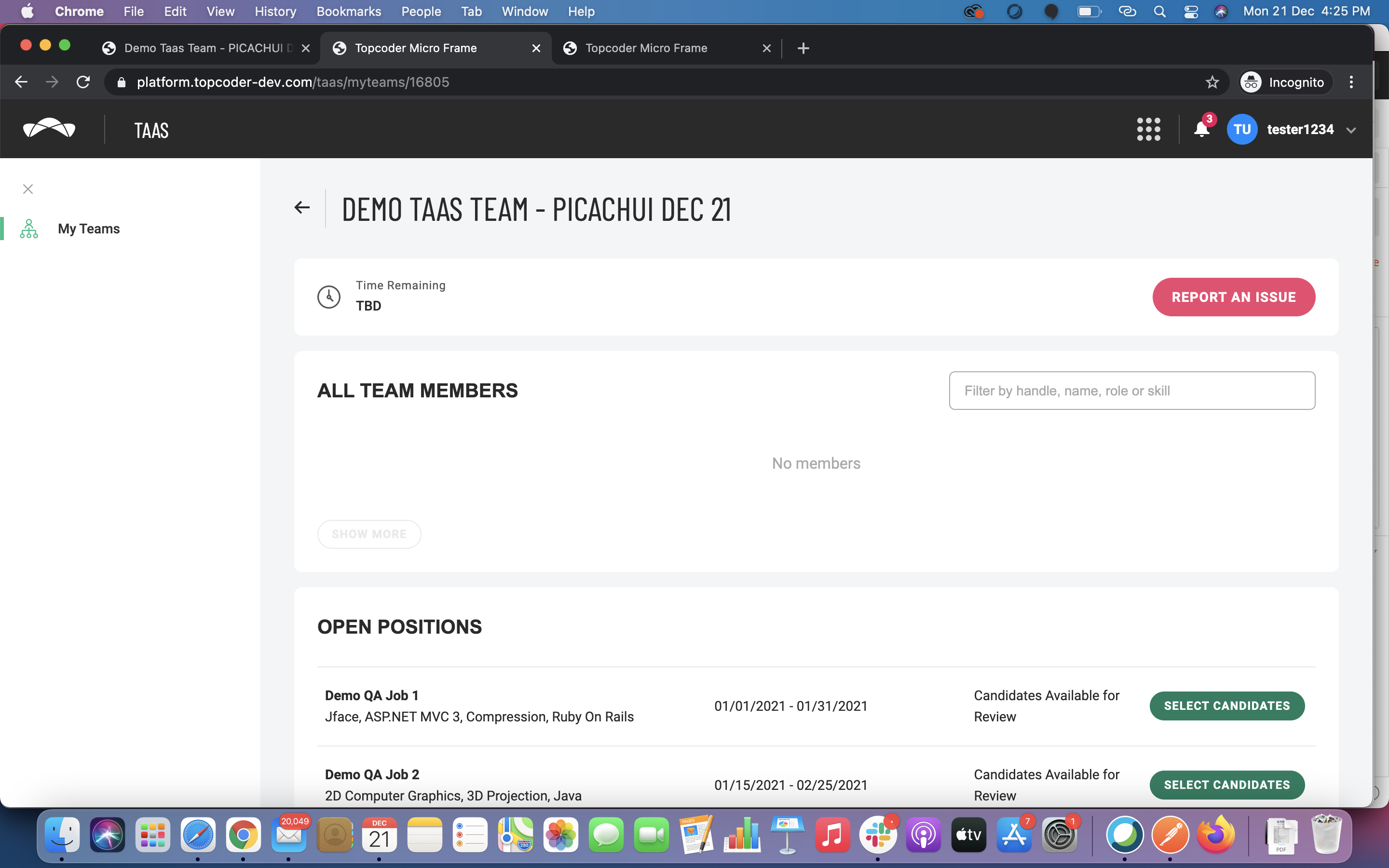
Task: Focus the Filter by handle, name, role field
Action: (1132, 391)
